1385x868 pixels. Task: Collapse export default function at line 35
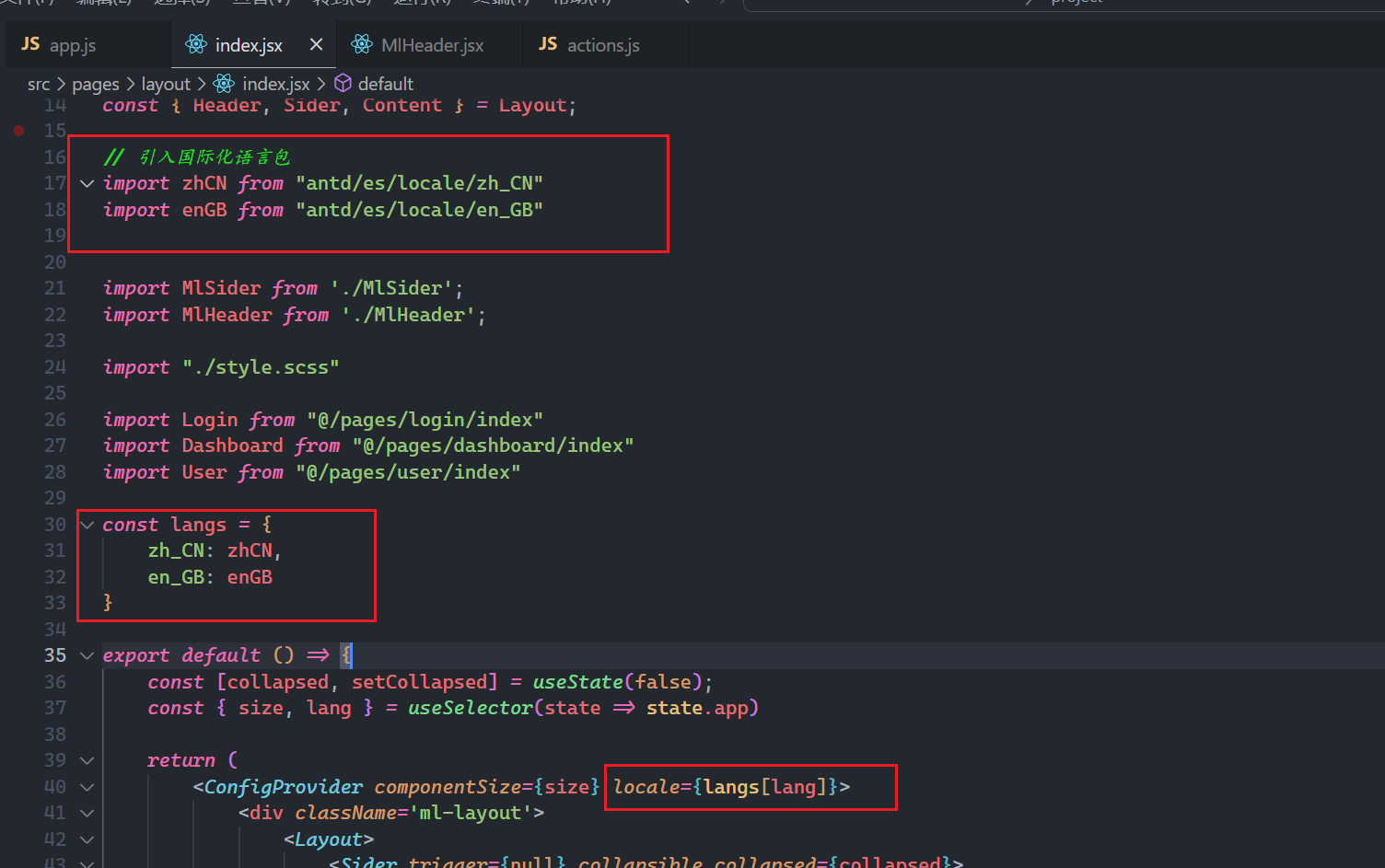[87, 655]
